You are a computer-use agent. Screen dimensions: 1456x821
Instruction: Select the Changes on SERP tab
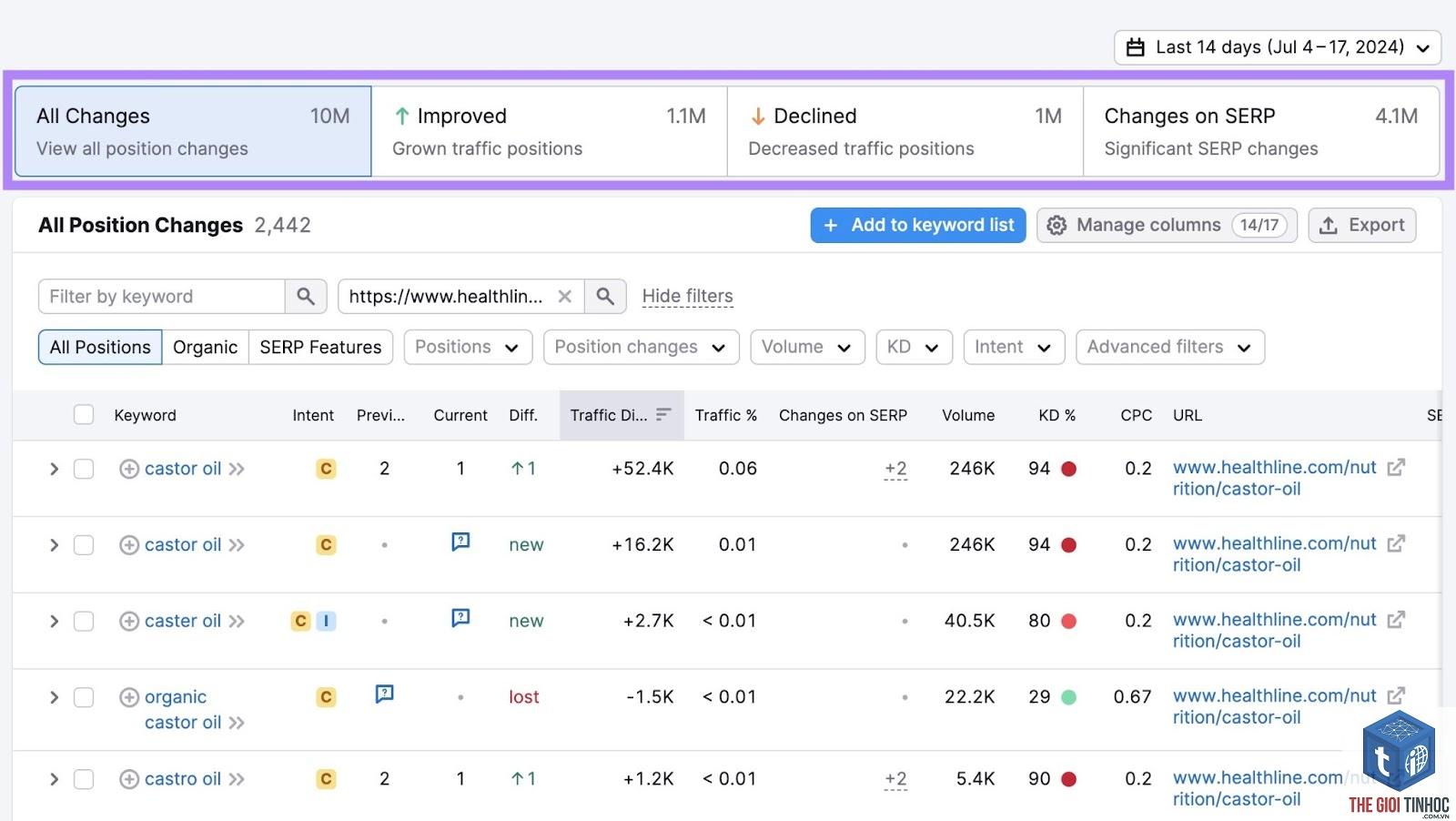coord(1261,131)
